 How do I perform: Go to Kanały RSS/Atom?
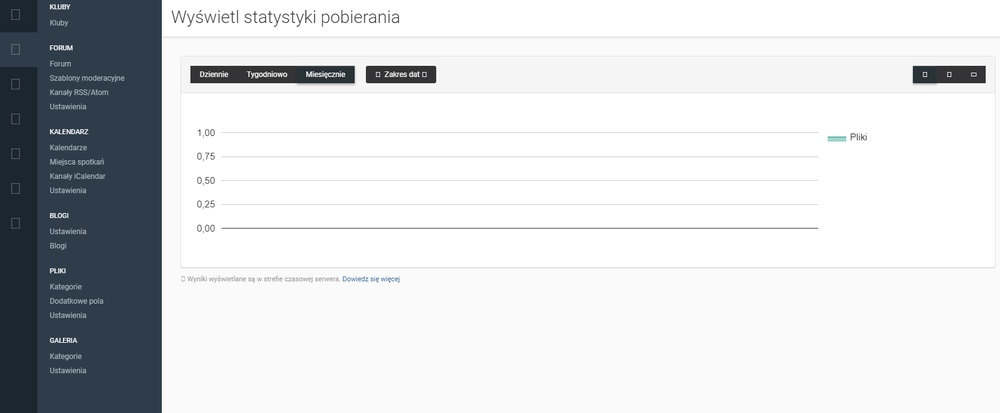pyautogui.click(x=77, y=92)
